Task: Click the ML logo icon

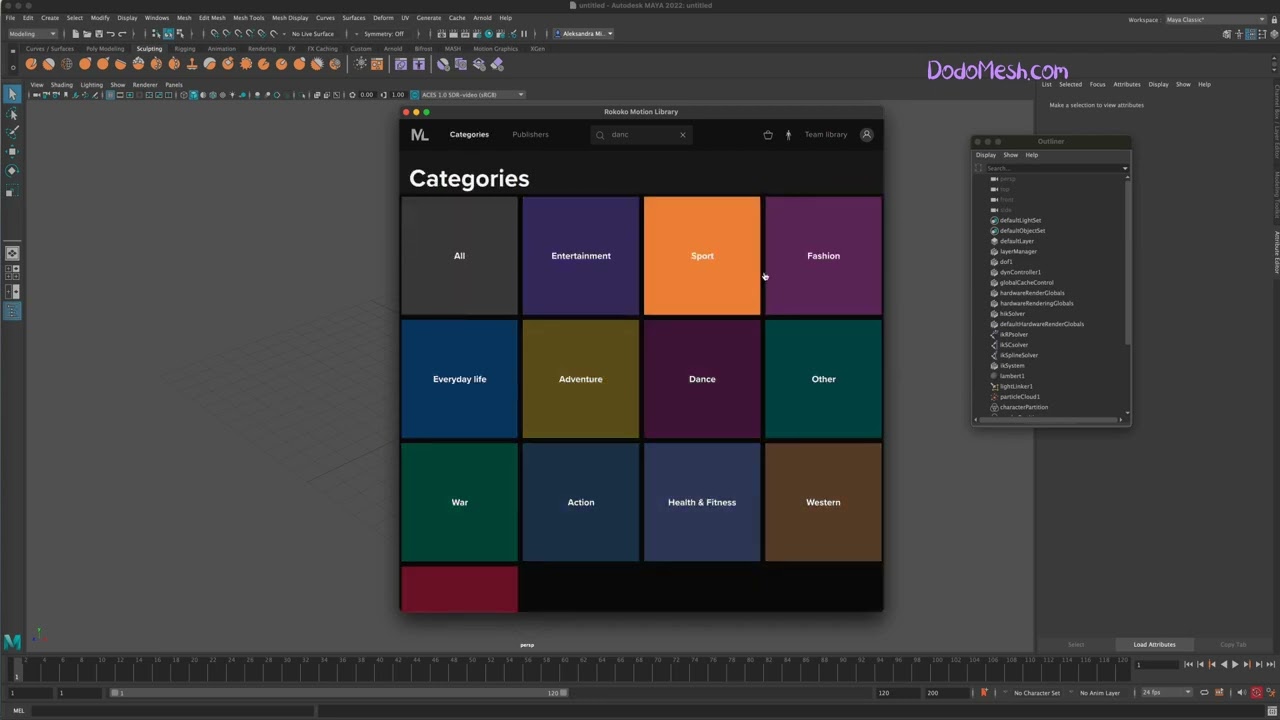Action: [x=419, y=134]
